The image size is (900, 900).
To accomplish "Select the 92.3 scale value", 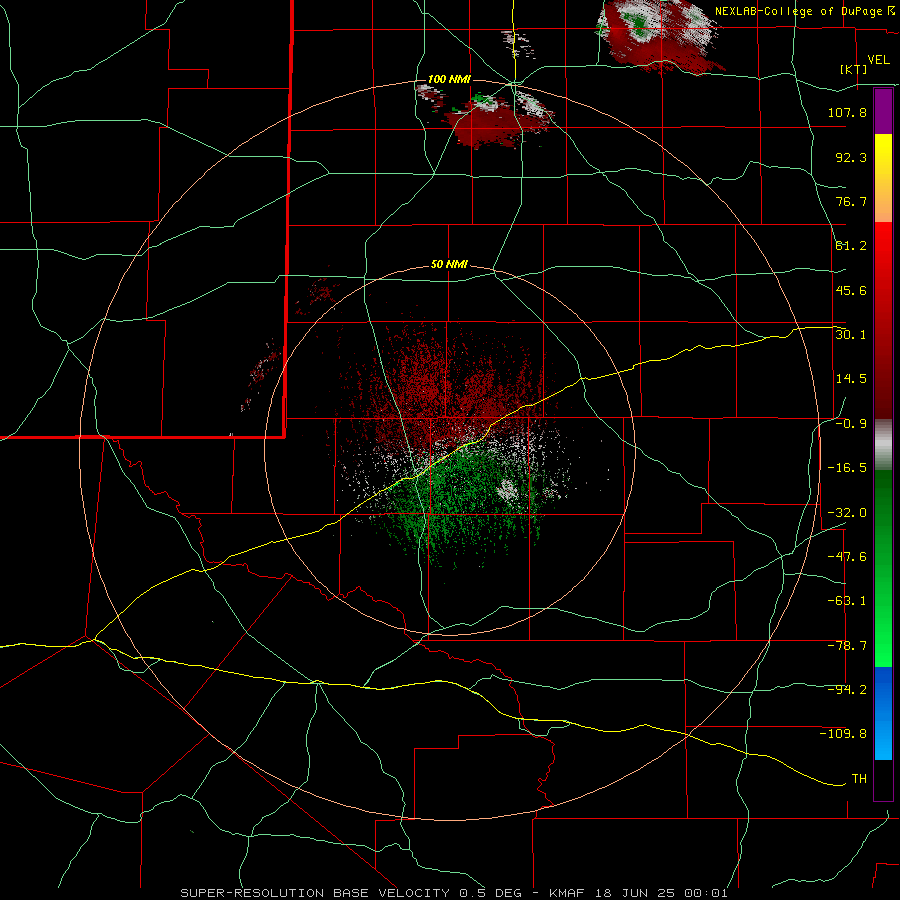I will point(851,157).
